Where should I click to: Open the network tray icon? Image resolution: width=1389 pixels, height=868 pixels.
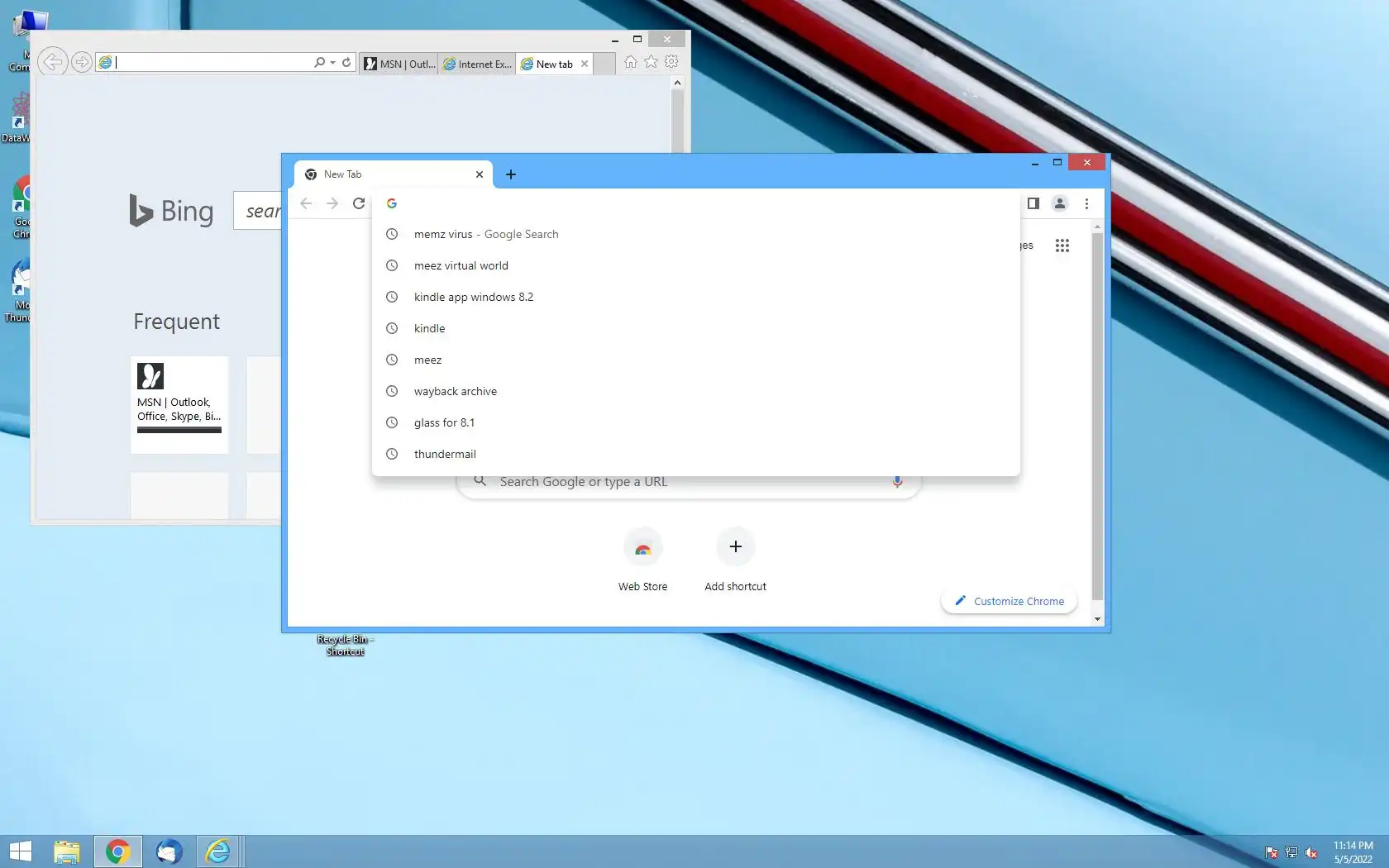click(x=1291, y=852)
